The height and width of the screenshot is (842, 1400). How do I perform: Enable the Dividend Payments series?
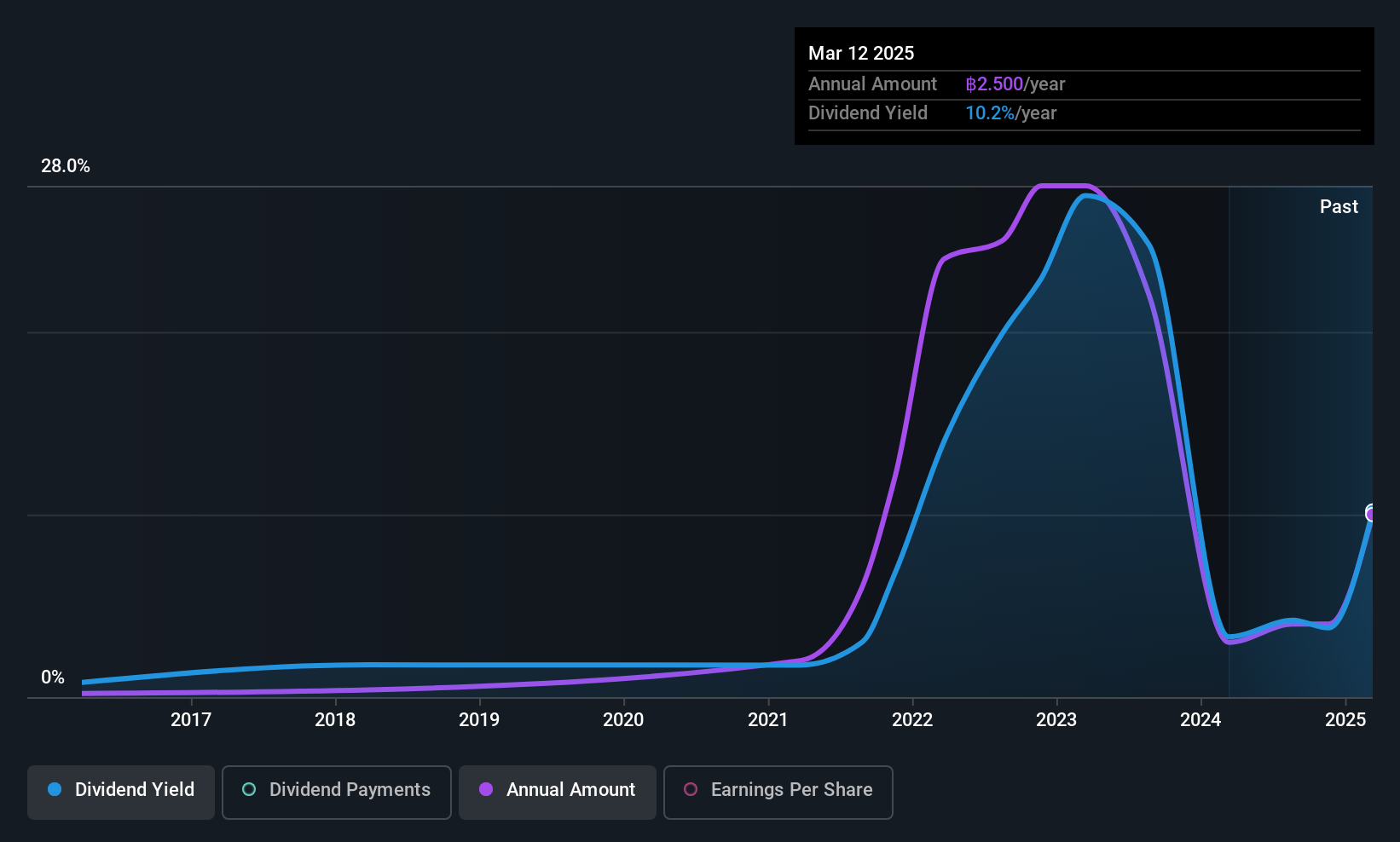tap(337, 793)
